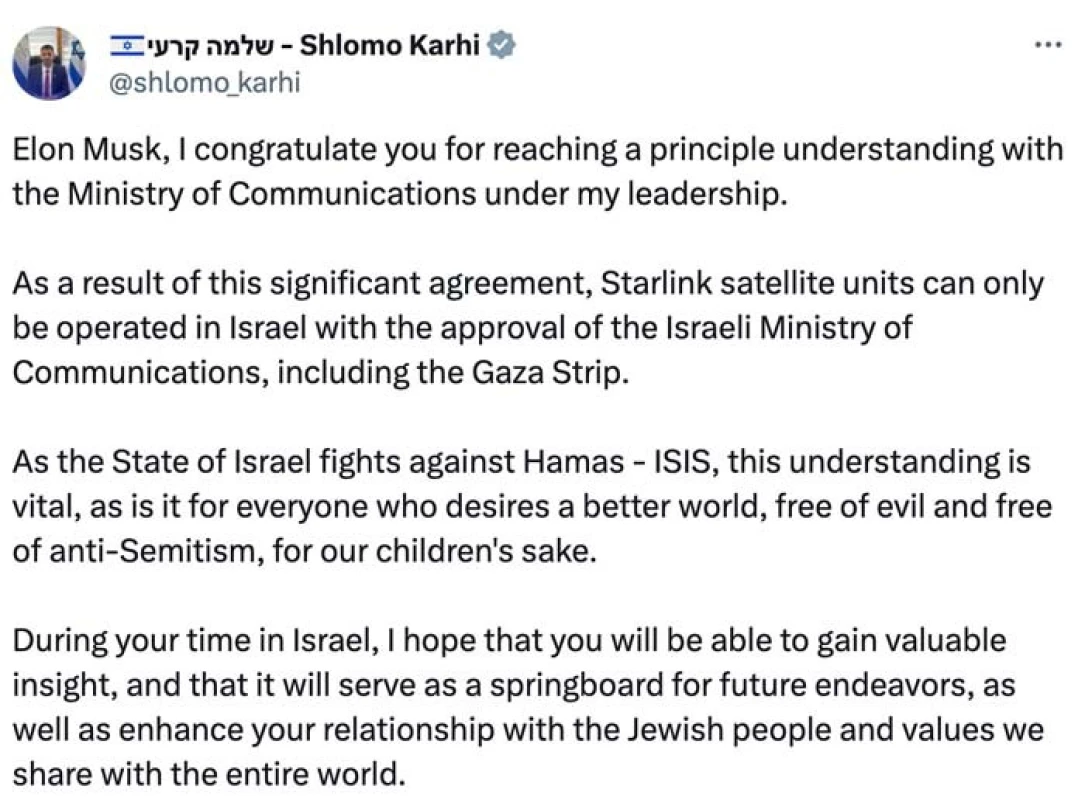Click the display name "Shlomo Karhi"

point(390,46)
